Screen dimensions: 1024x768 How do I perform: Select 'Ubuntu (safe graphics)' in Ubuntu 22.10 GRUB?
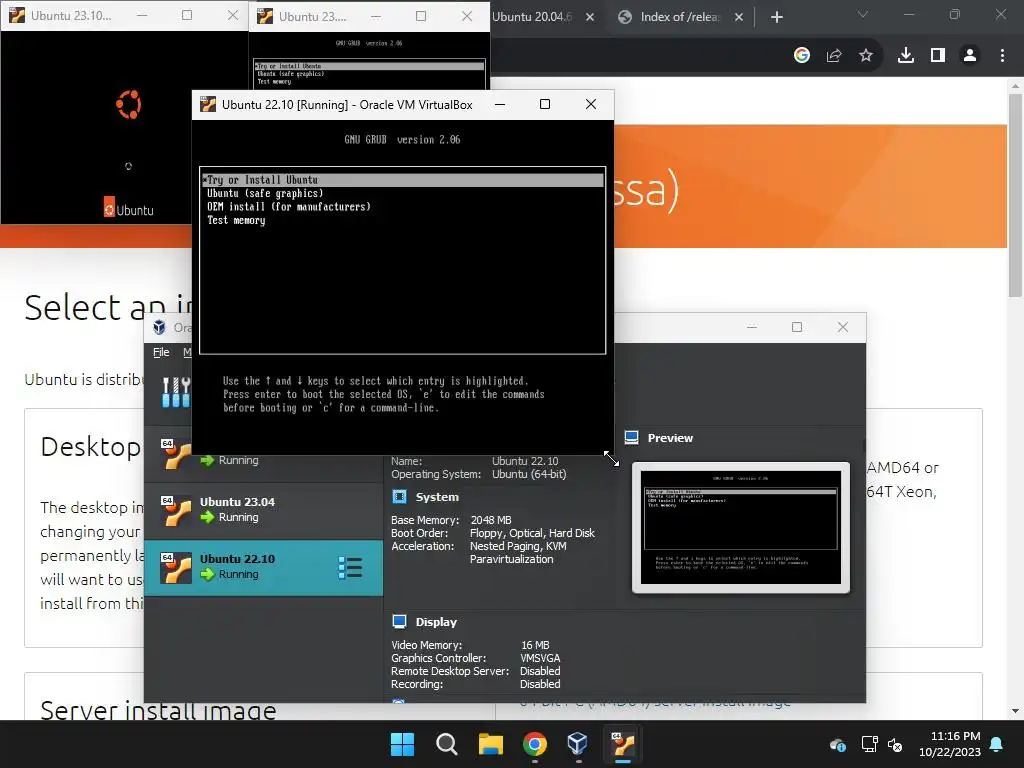coord(265,193)
